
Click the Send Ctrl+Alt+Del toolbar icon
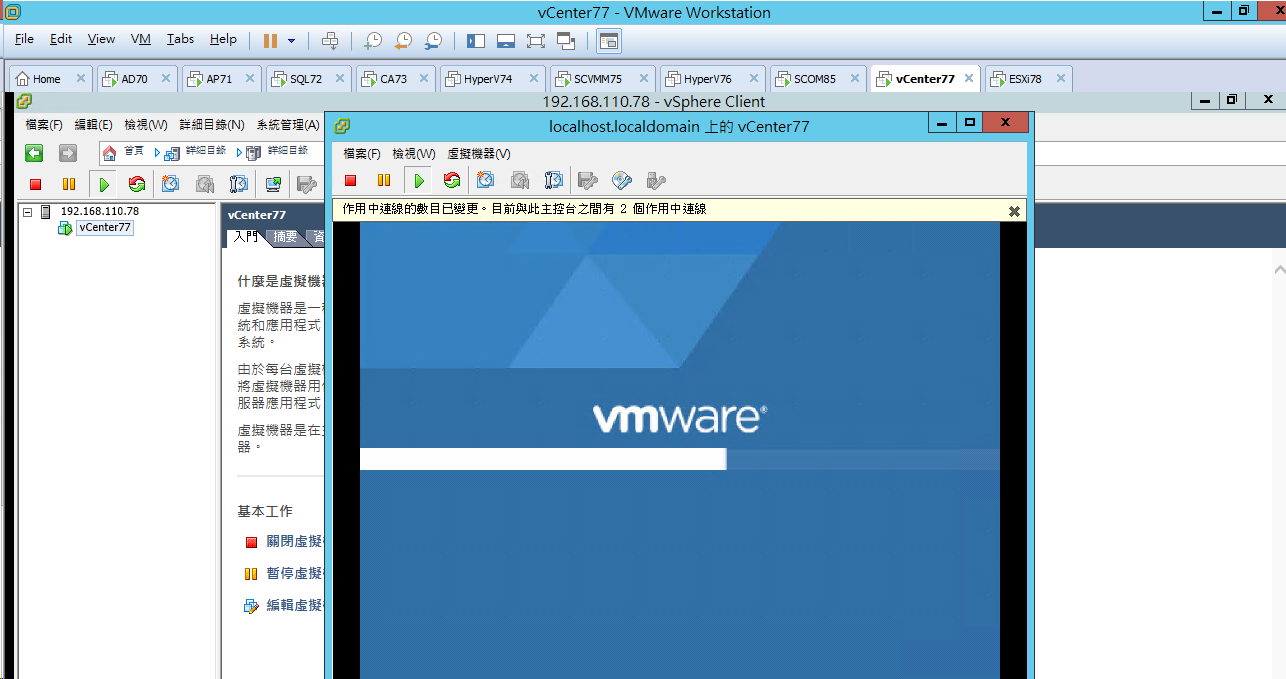coord(330,41)
